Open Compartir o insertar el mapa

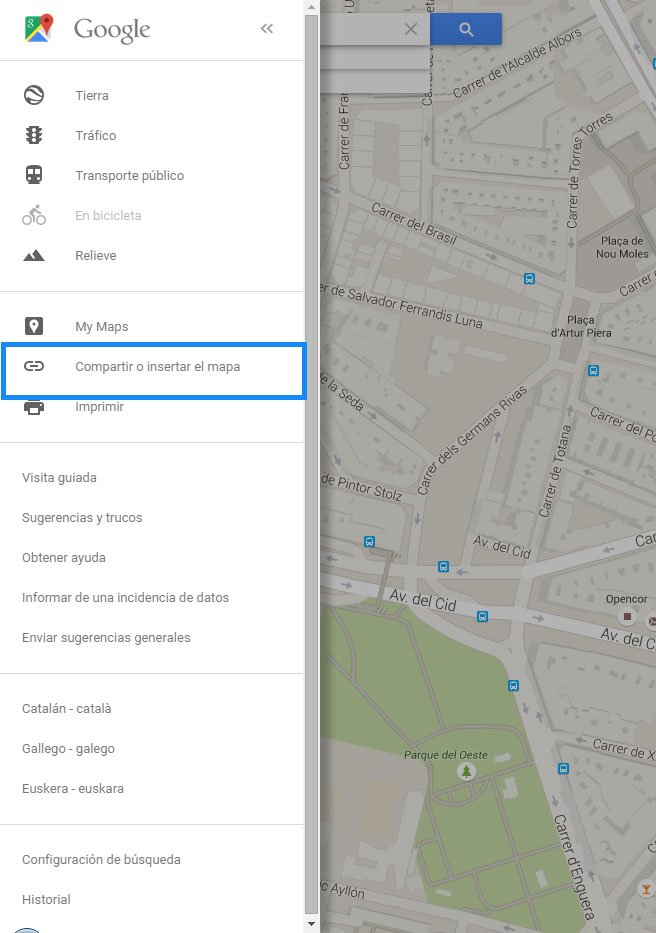click(157, 367)
